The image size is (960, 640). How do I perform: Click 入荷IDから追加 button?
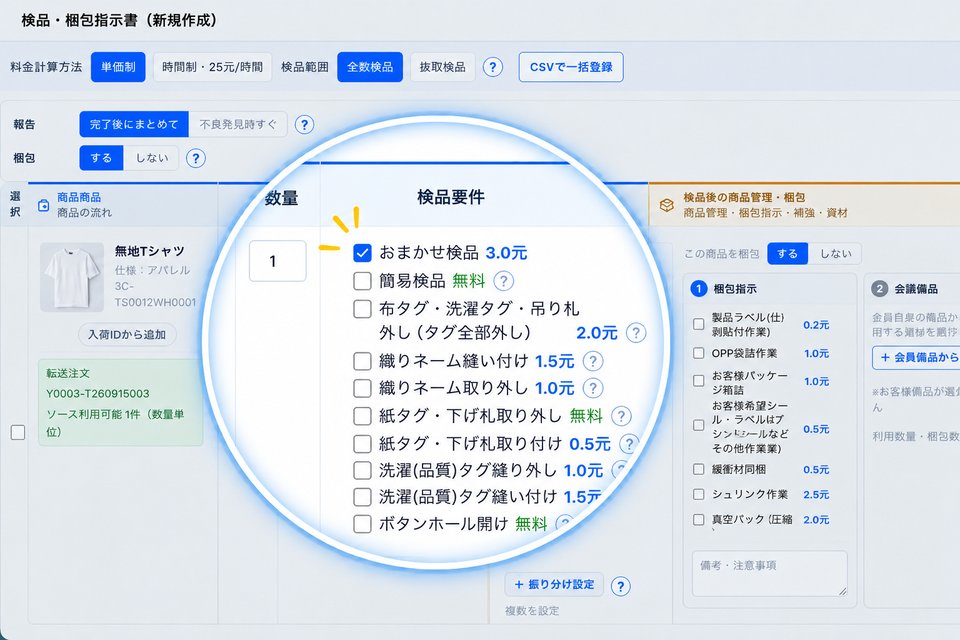coord(127,334)
